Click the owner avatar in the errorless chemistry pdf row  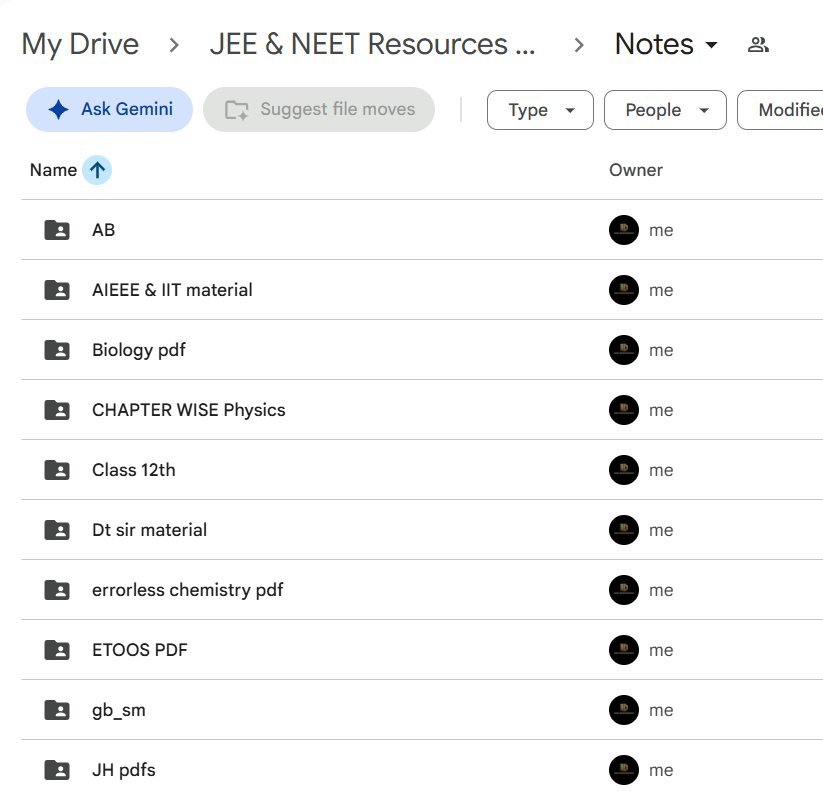(x=624, y=590)
